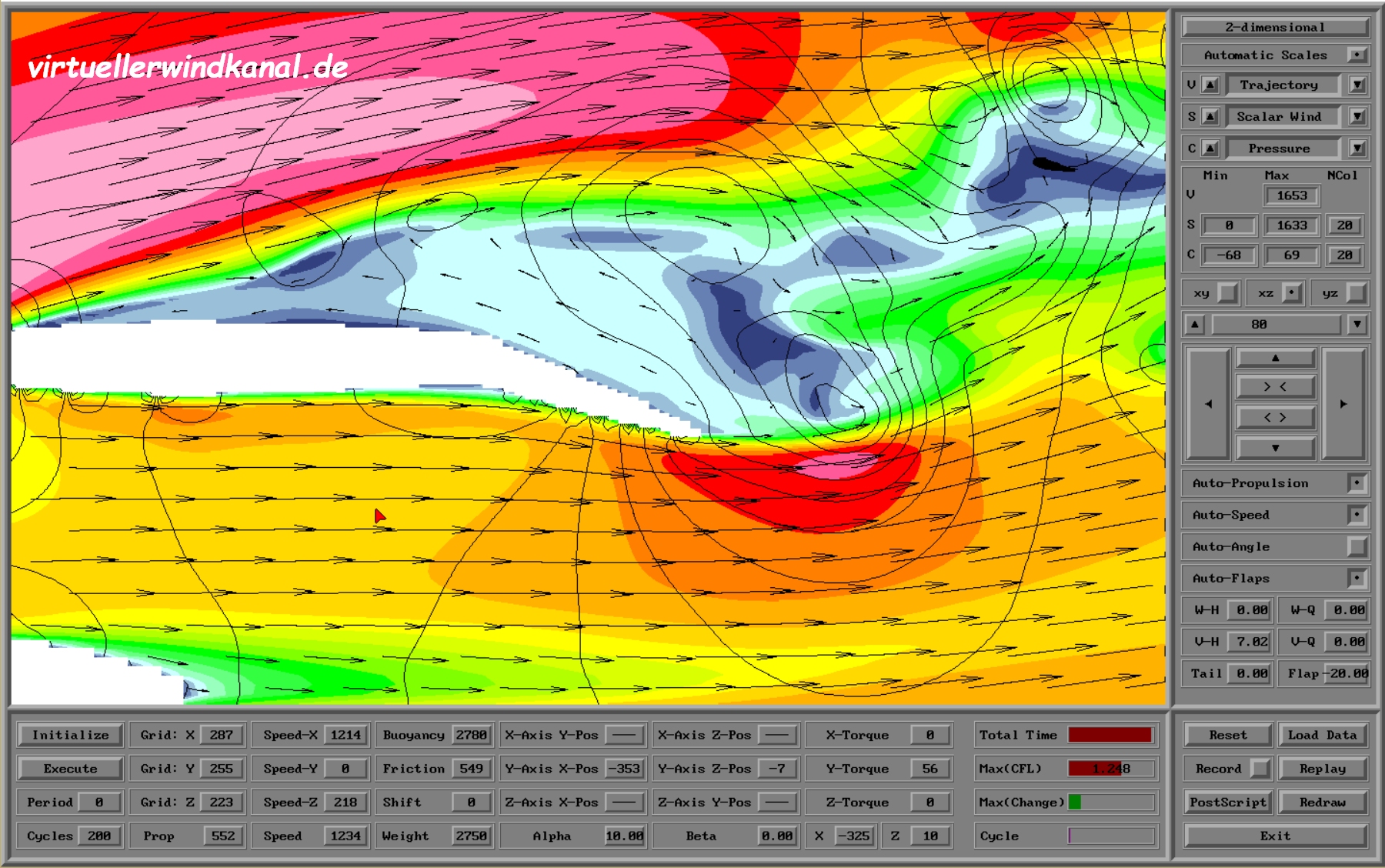Open the Scalar Wind dropdown arrow
1385x868 pixels.
click(1357, 117)
